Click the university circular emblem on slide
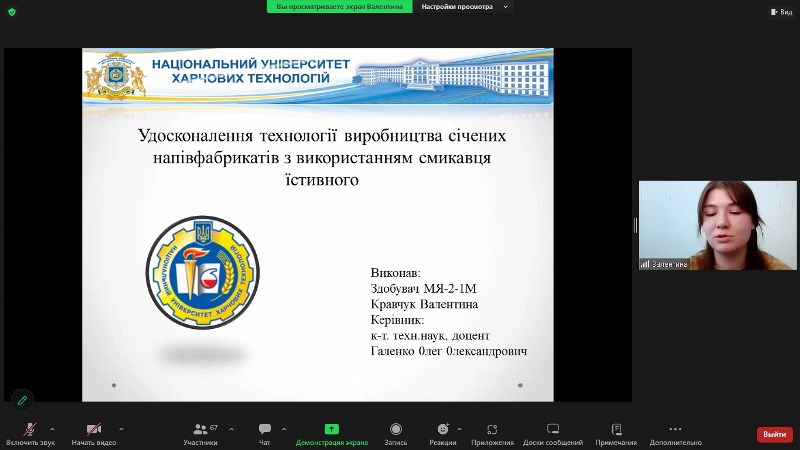Screen dimensions: 800x450 coord(203,272)
